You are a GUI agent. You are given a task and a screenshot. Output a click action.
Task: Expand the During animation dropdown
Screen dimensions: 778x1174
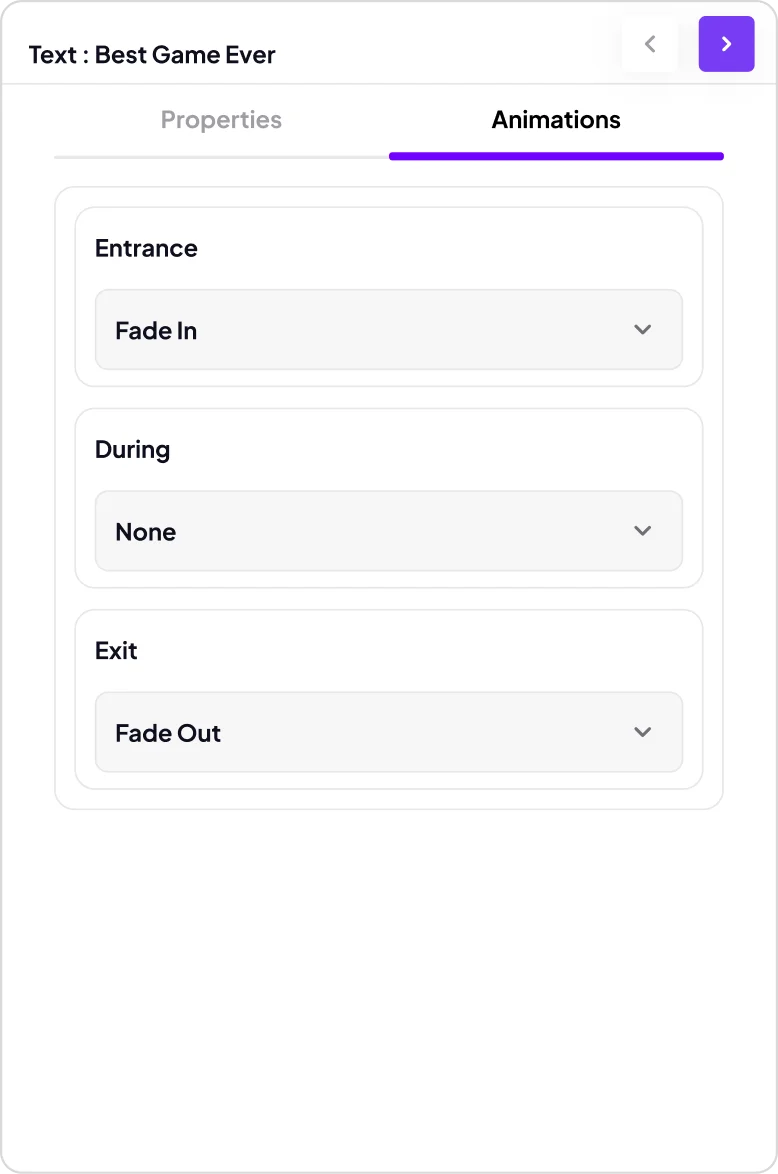[388, 531]
